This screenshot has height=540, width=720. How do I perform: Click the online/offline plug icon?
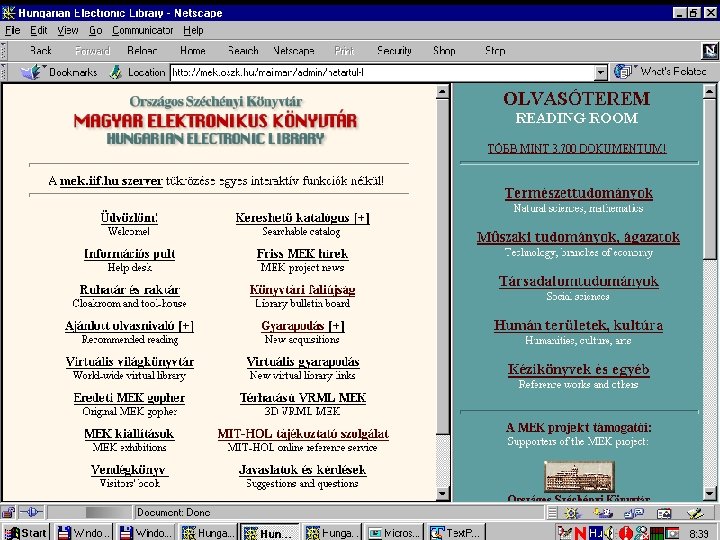pyautogui.click(x=31, y=512)
